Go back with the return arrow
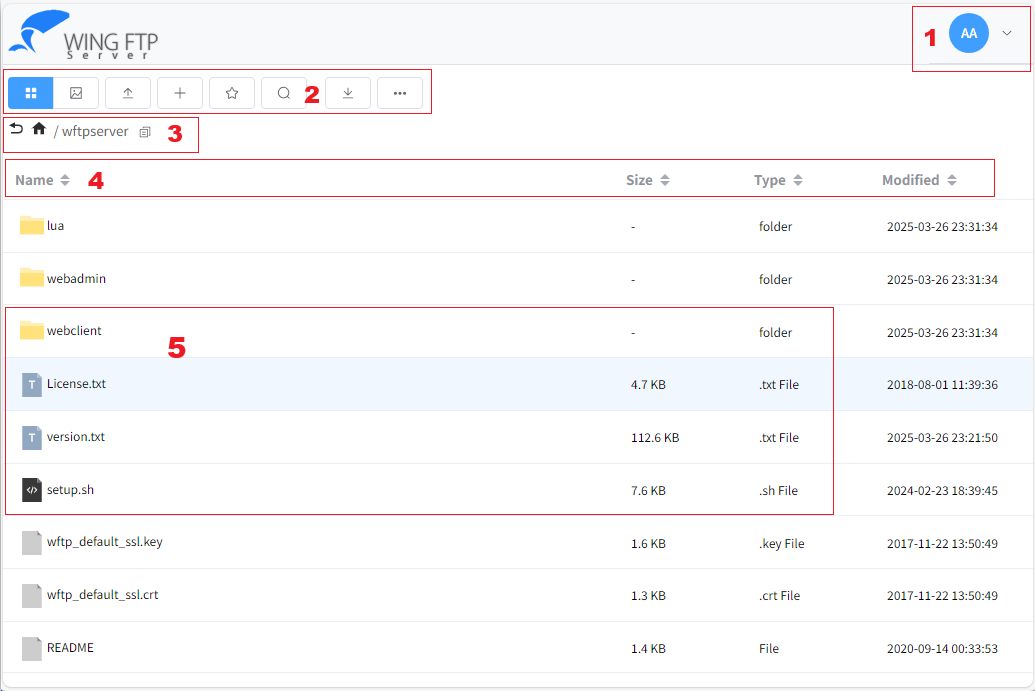 point(17,129)
